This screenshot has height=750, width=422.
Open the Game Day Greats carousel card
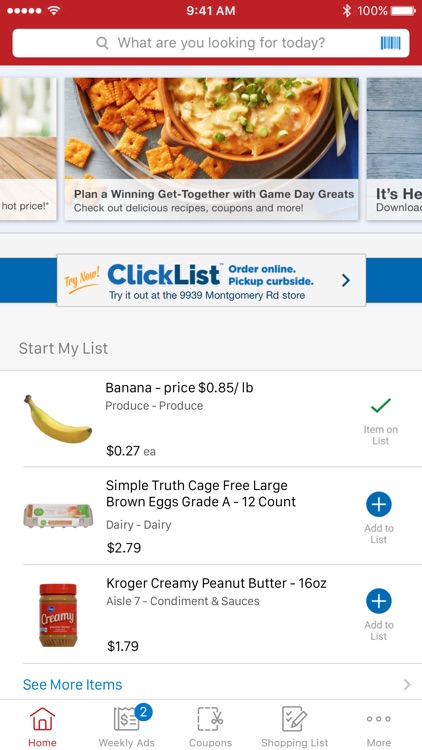211,149
